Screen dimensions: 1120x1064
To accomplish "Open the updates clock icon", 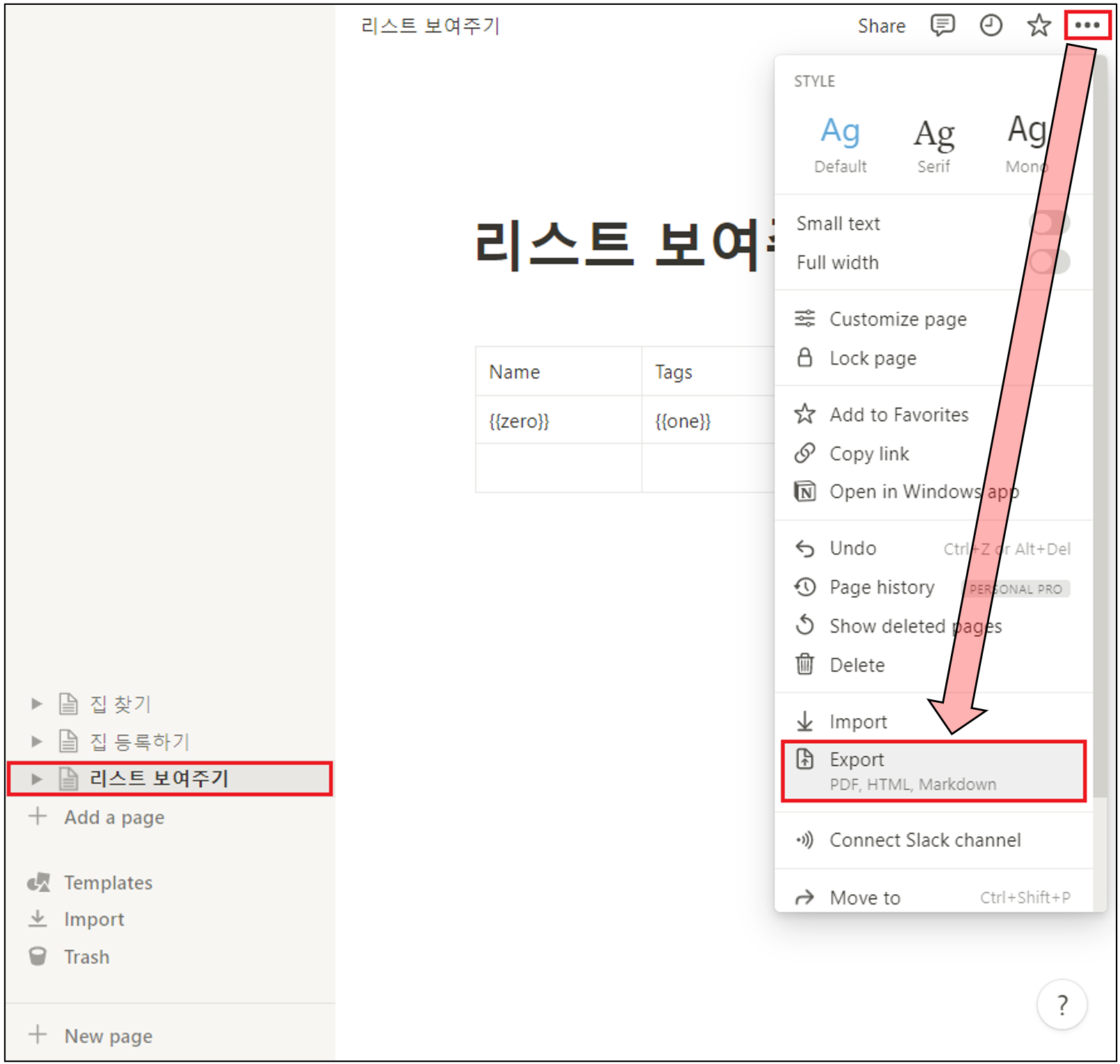I will point(991,26).
